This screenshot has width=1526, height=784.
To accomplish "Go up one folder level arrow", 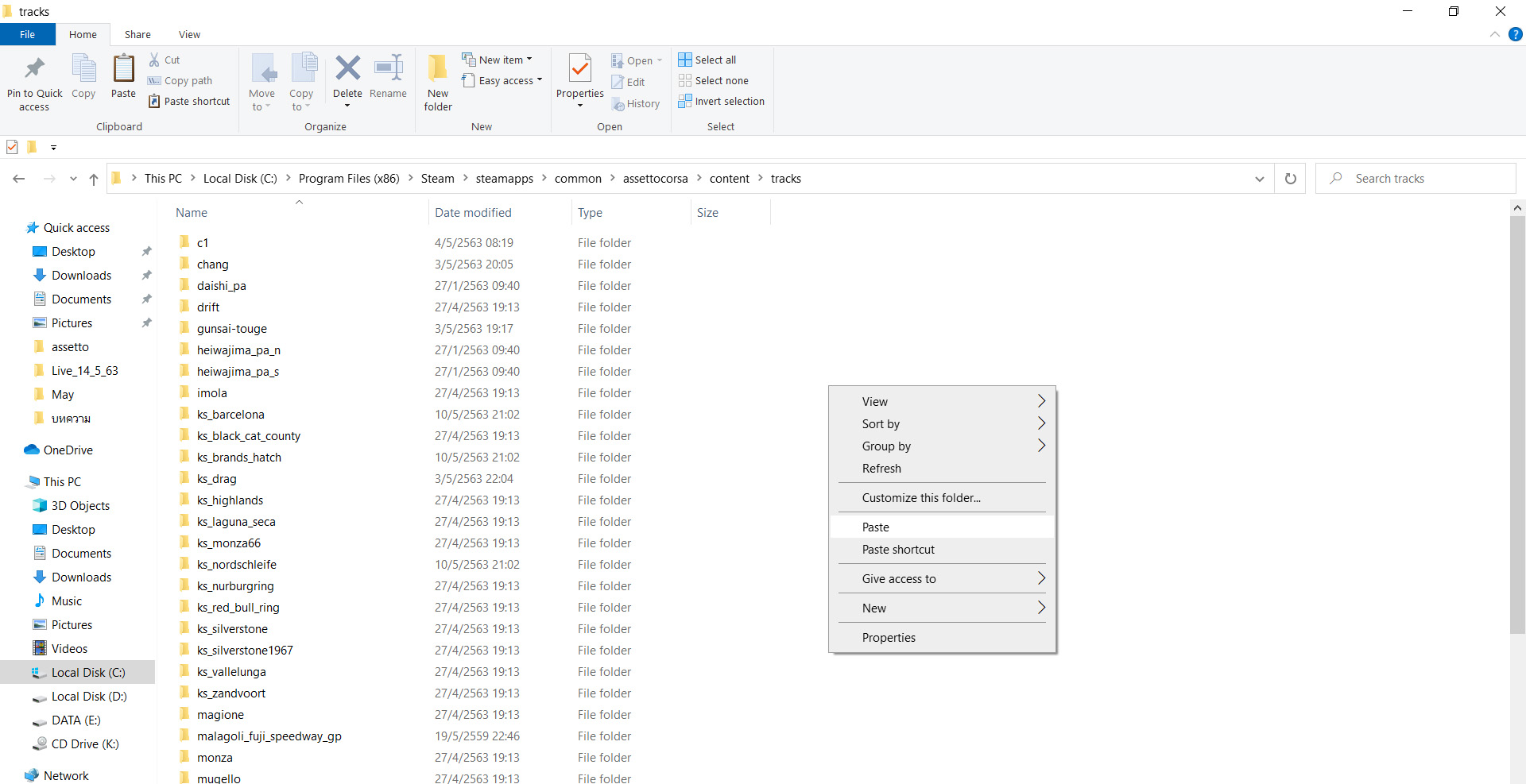I will point(94,179).
